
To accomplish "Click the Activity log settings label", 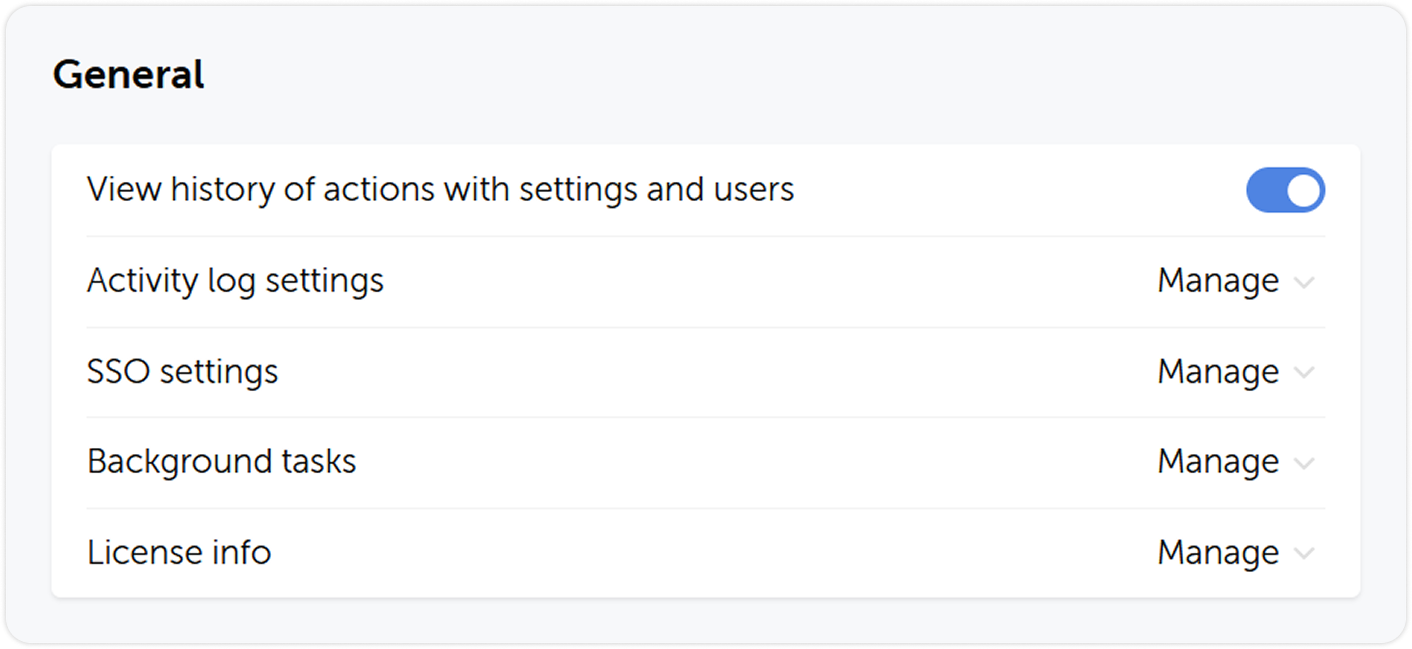I will coord(236,281).
